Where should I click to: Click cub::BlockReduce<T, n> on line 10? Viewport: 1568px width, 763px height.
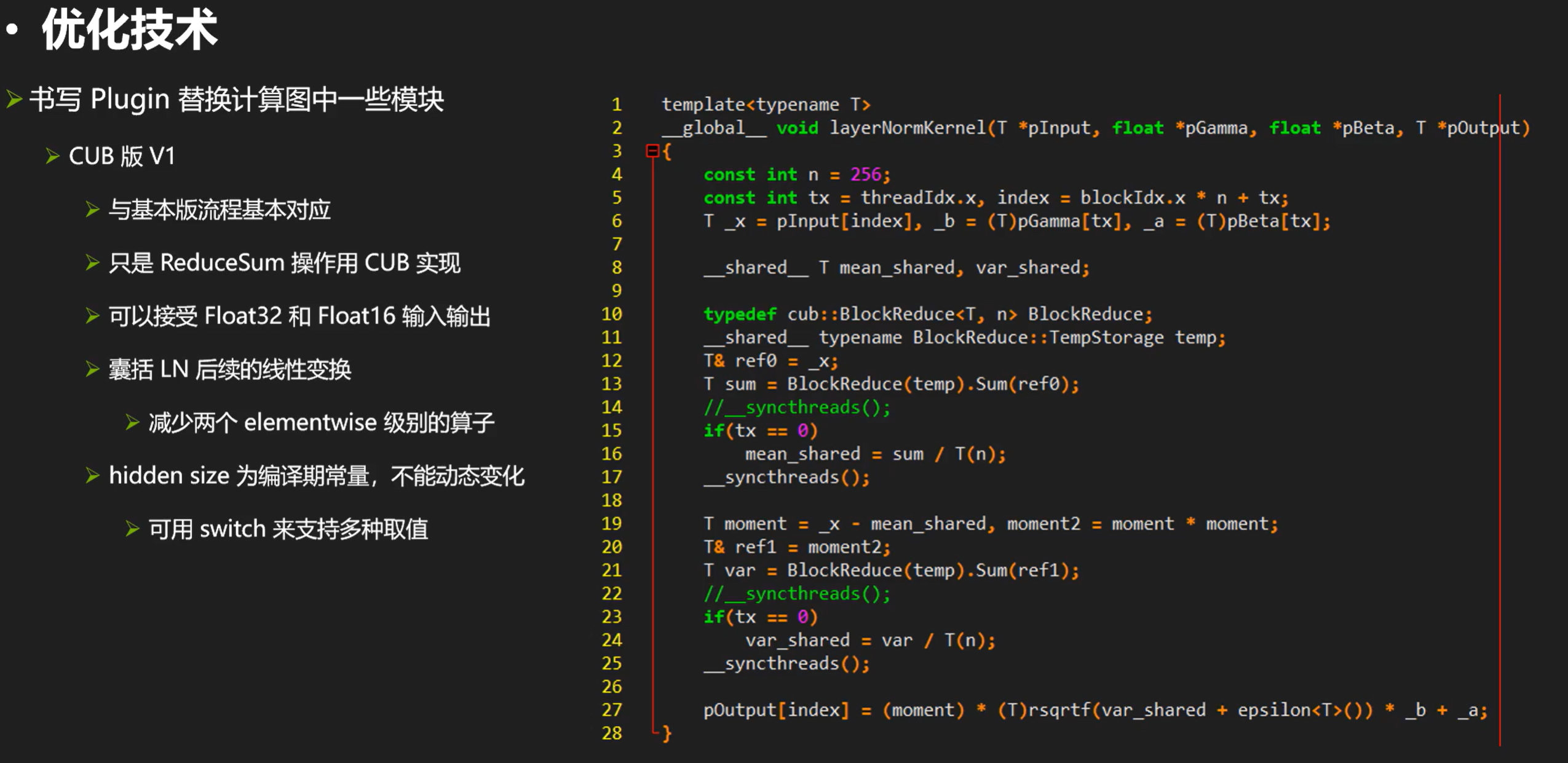pos(903,314)
